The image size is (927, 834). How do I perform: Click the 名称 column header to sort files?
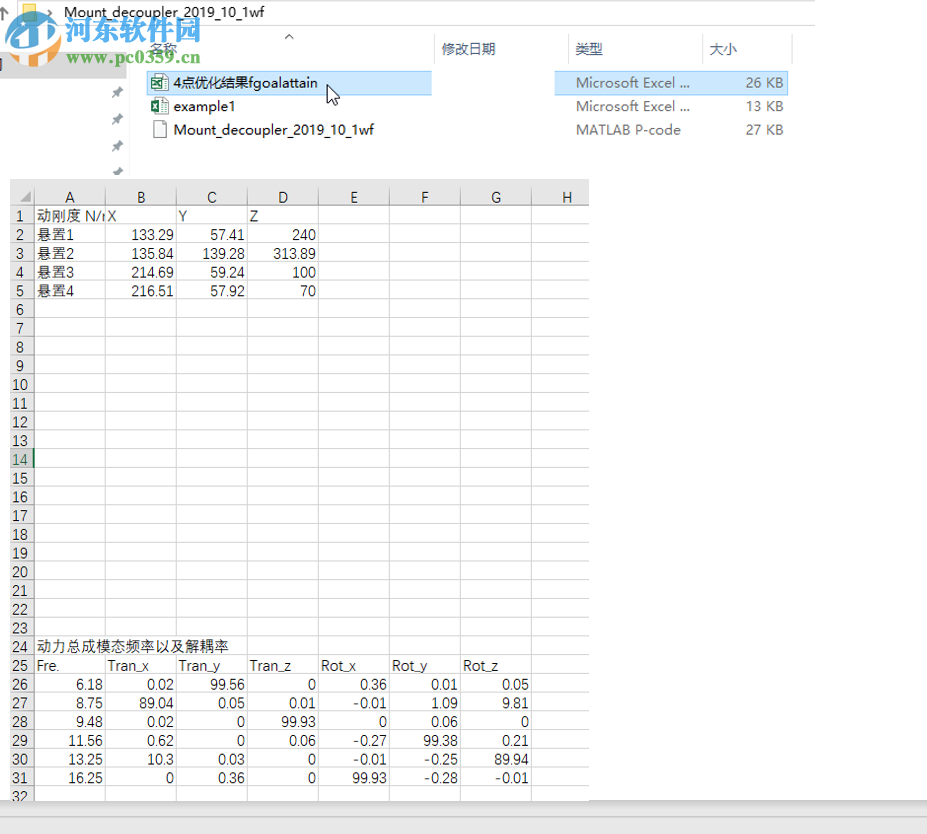tap(165, 48)
